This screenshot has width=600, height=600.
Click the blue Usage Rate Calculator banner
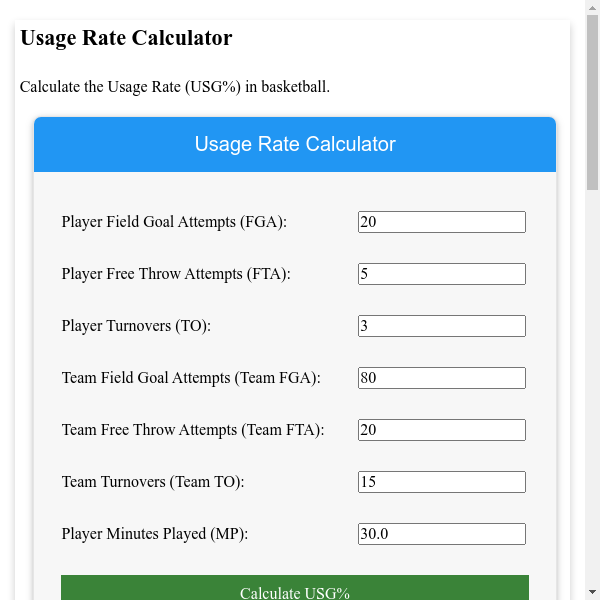(295, 144)
